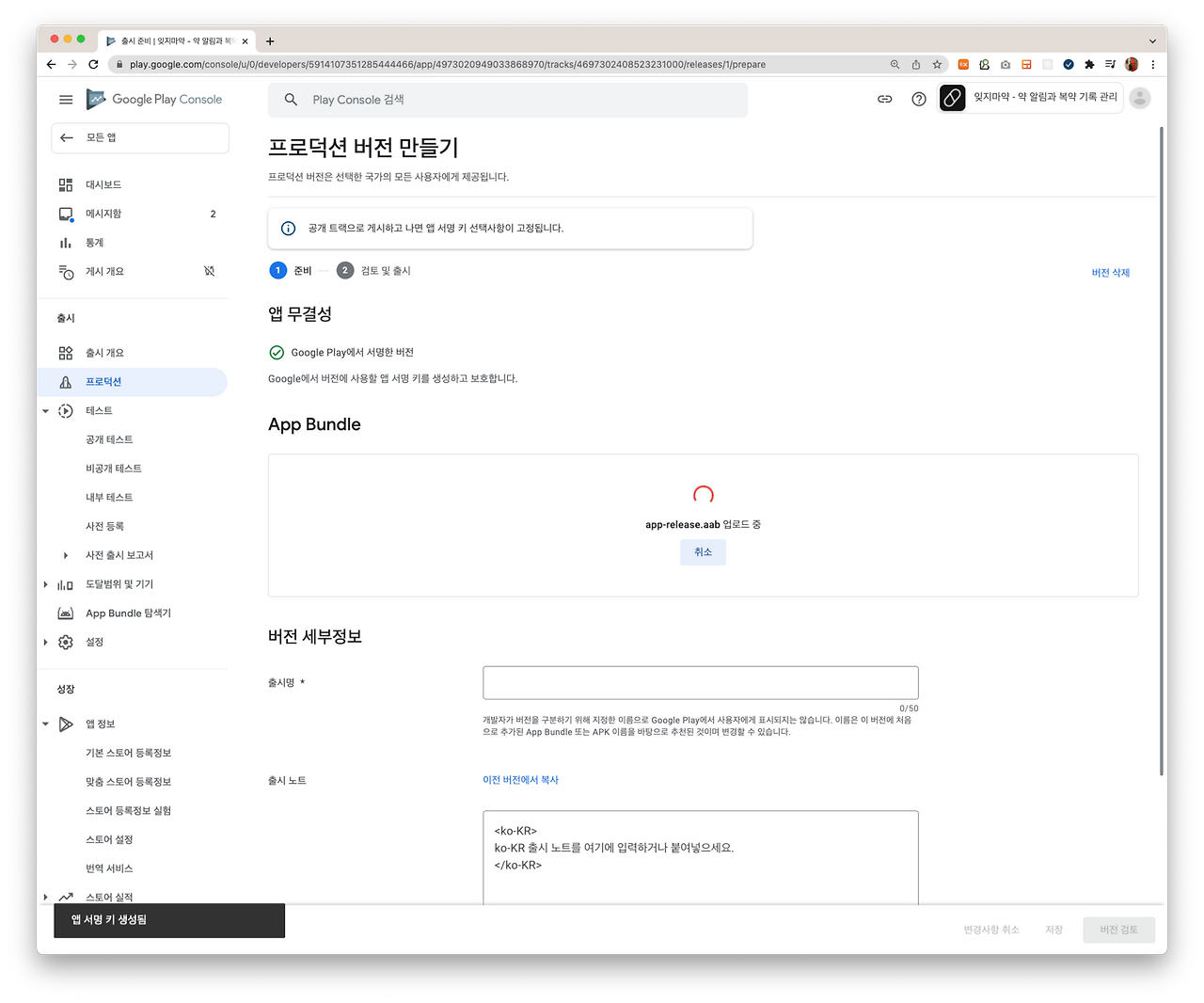This screenshot has width=1204, height=1003.
Task: Open the help question mark icon
Action: (919, 99)
